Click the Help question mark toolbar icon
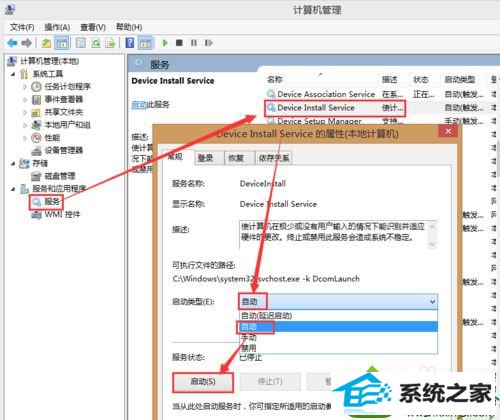The width and height of the screenshot is (500, 420). [x=130, y=43]
